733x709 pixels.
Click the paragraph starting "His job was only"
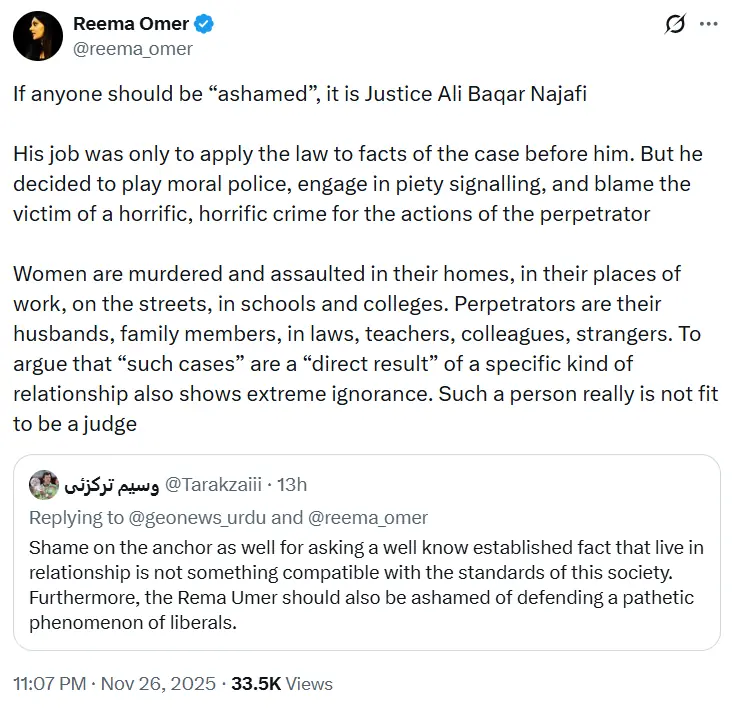[350, 185]
